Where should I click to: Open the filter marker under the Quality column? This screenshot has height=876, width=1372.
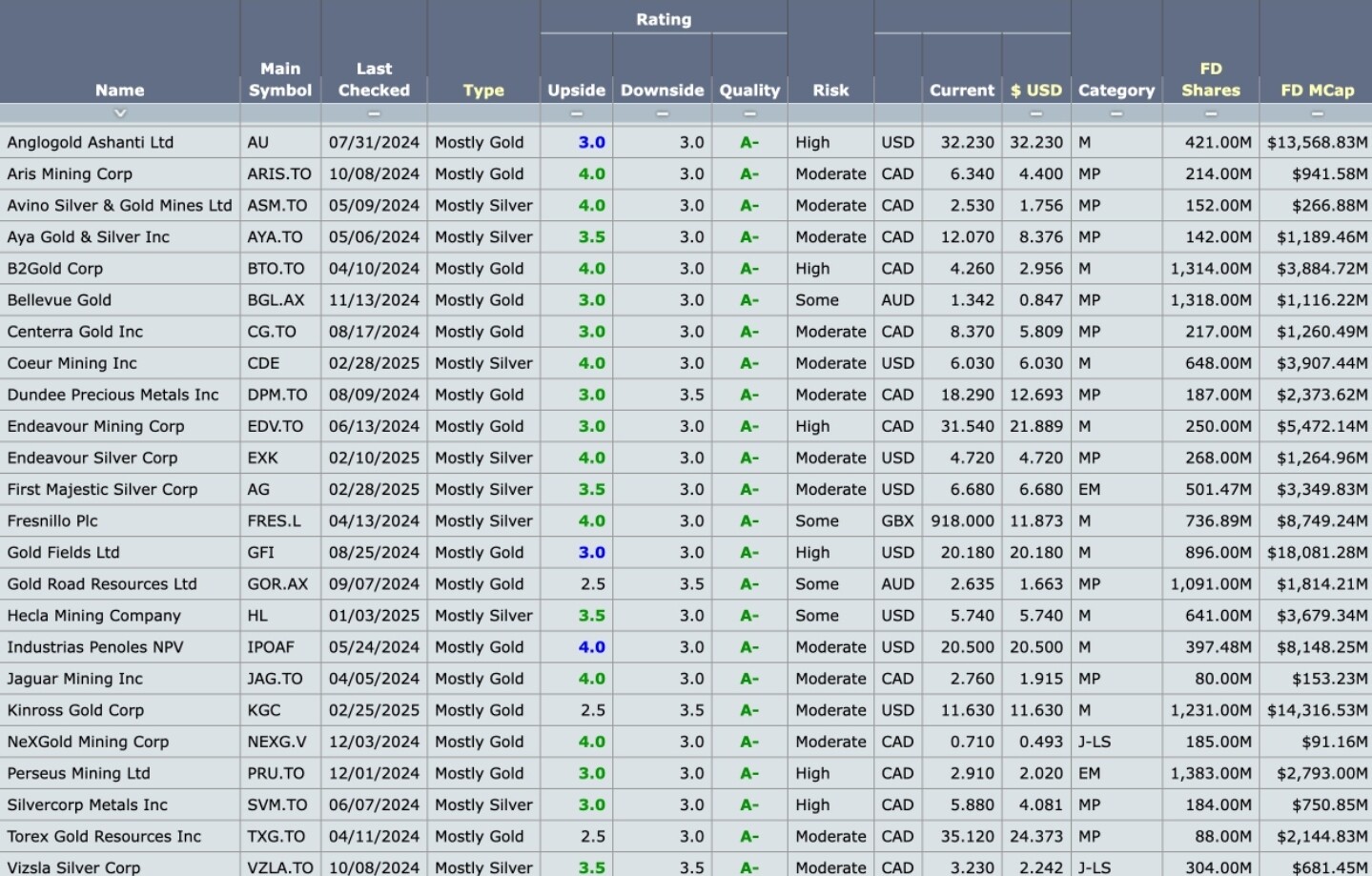[749, 113]
